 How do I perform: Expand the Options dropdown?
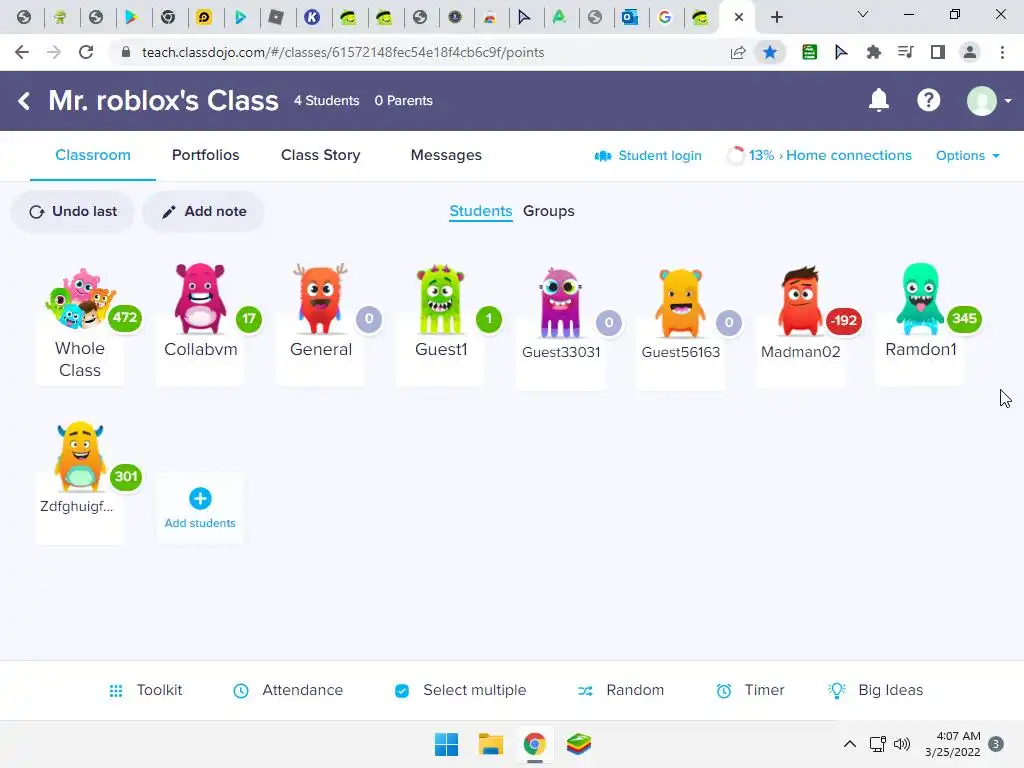tap(967, 155)
